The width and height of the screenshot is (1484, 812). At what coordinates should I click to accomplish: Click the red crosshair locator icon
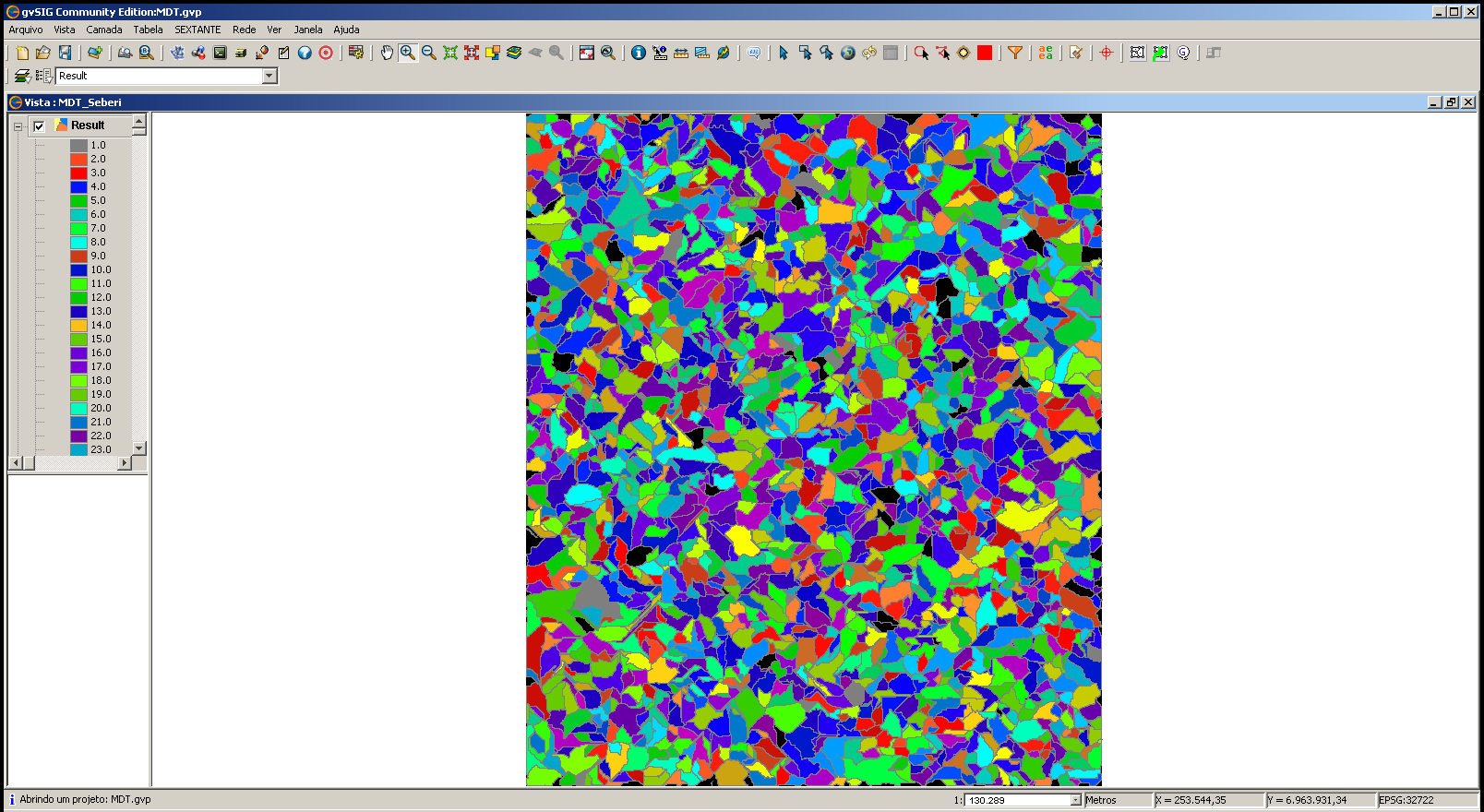point(1106,53)
